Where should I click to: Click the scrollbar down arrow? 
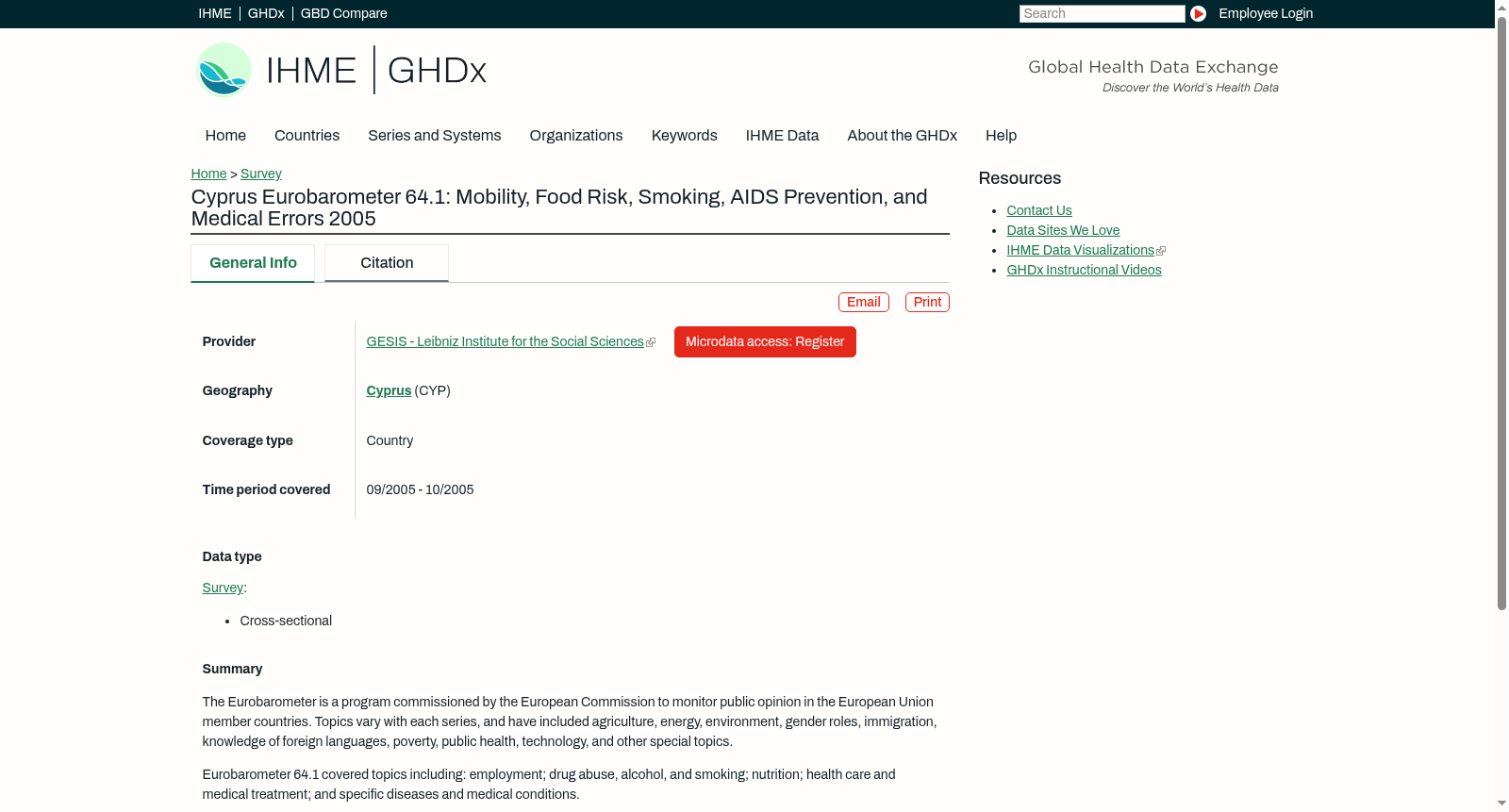[1501, 804]
